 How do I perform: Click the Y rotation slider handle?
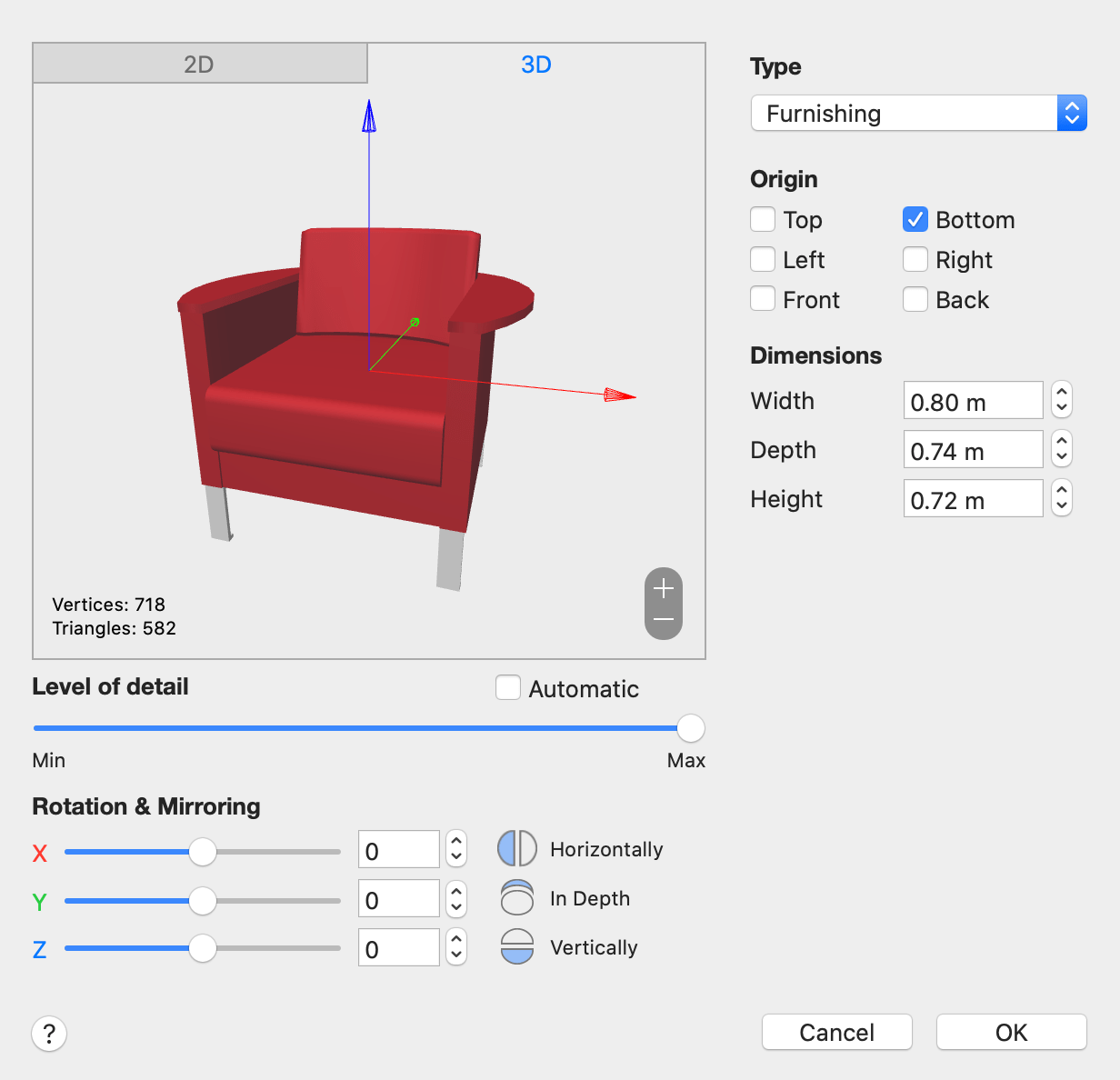tap(203, 901)
